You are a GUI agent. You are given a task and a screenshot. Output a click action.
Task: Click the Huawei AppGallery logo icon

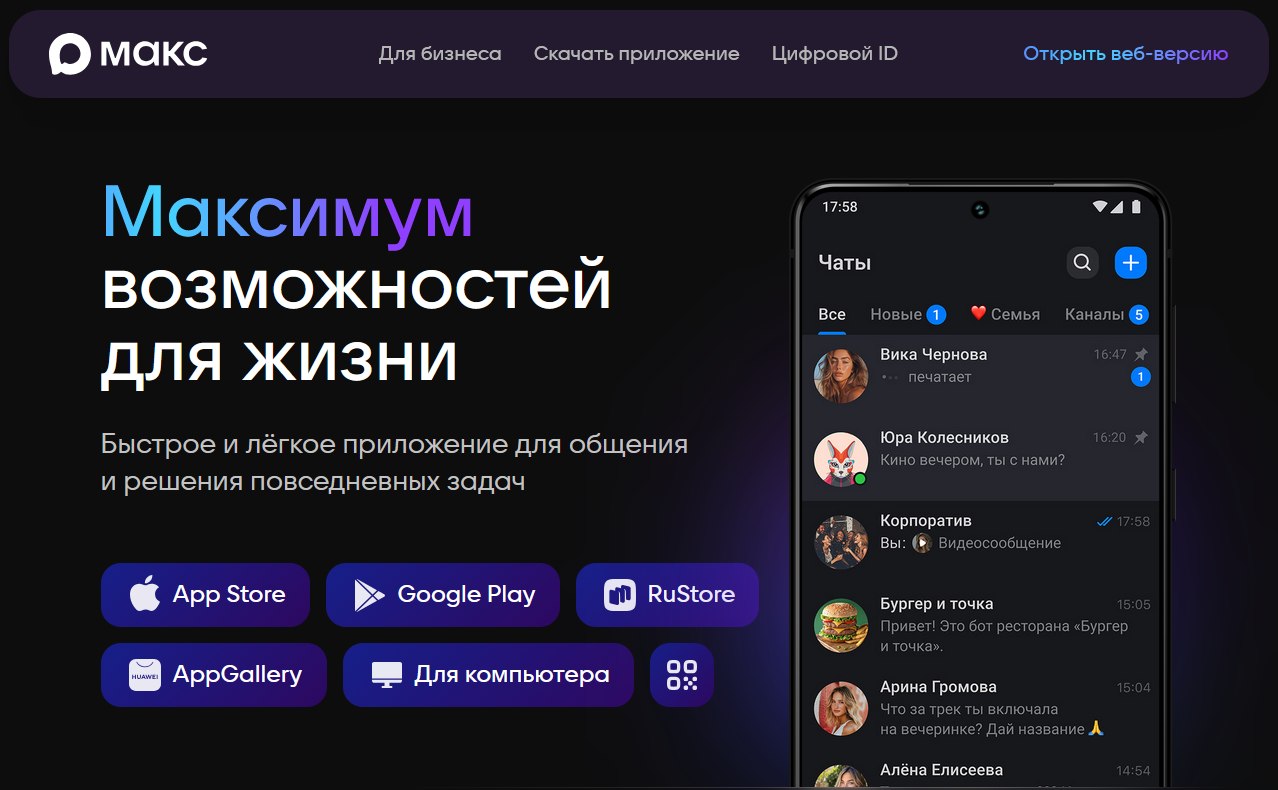tap(145, 675)
